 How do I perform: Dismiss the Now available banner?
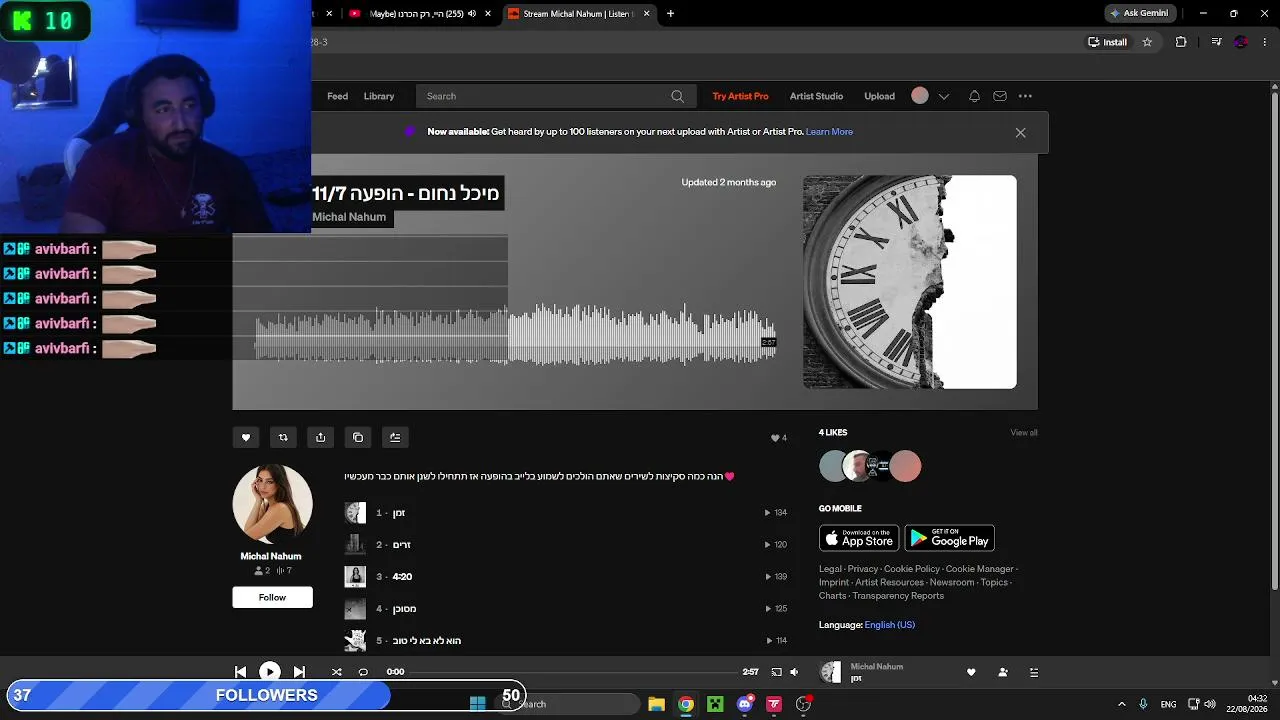[1020, 132]
